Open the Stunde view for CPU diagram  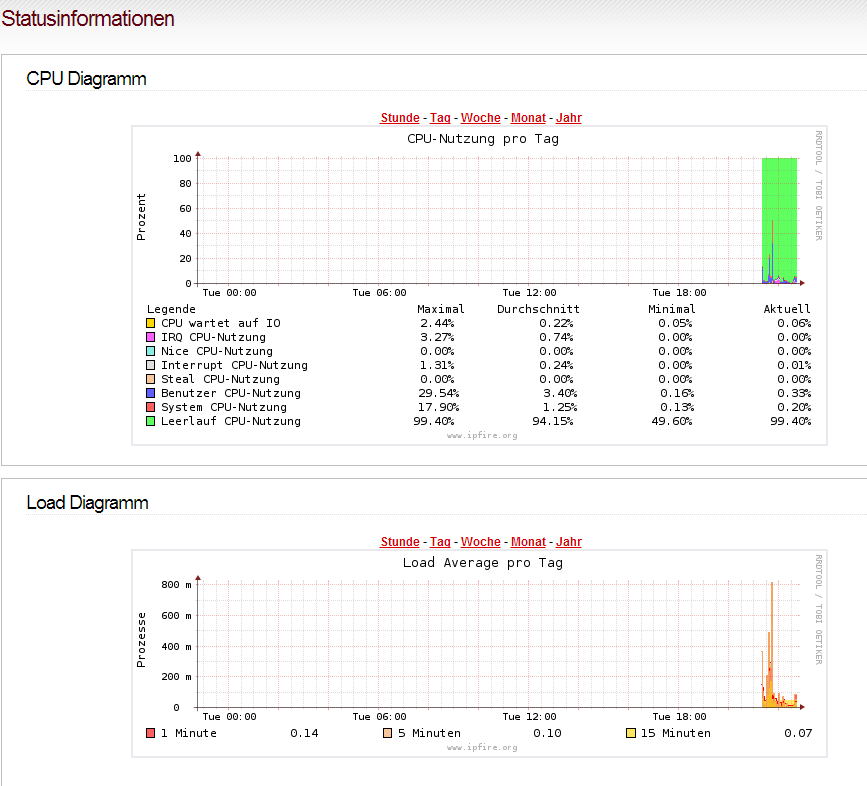(400, 118)
